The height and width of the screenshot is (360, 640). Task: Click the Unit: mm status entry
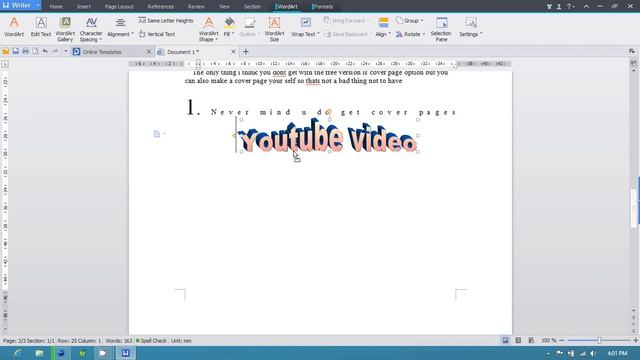[181, 340]
